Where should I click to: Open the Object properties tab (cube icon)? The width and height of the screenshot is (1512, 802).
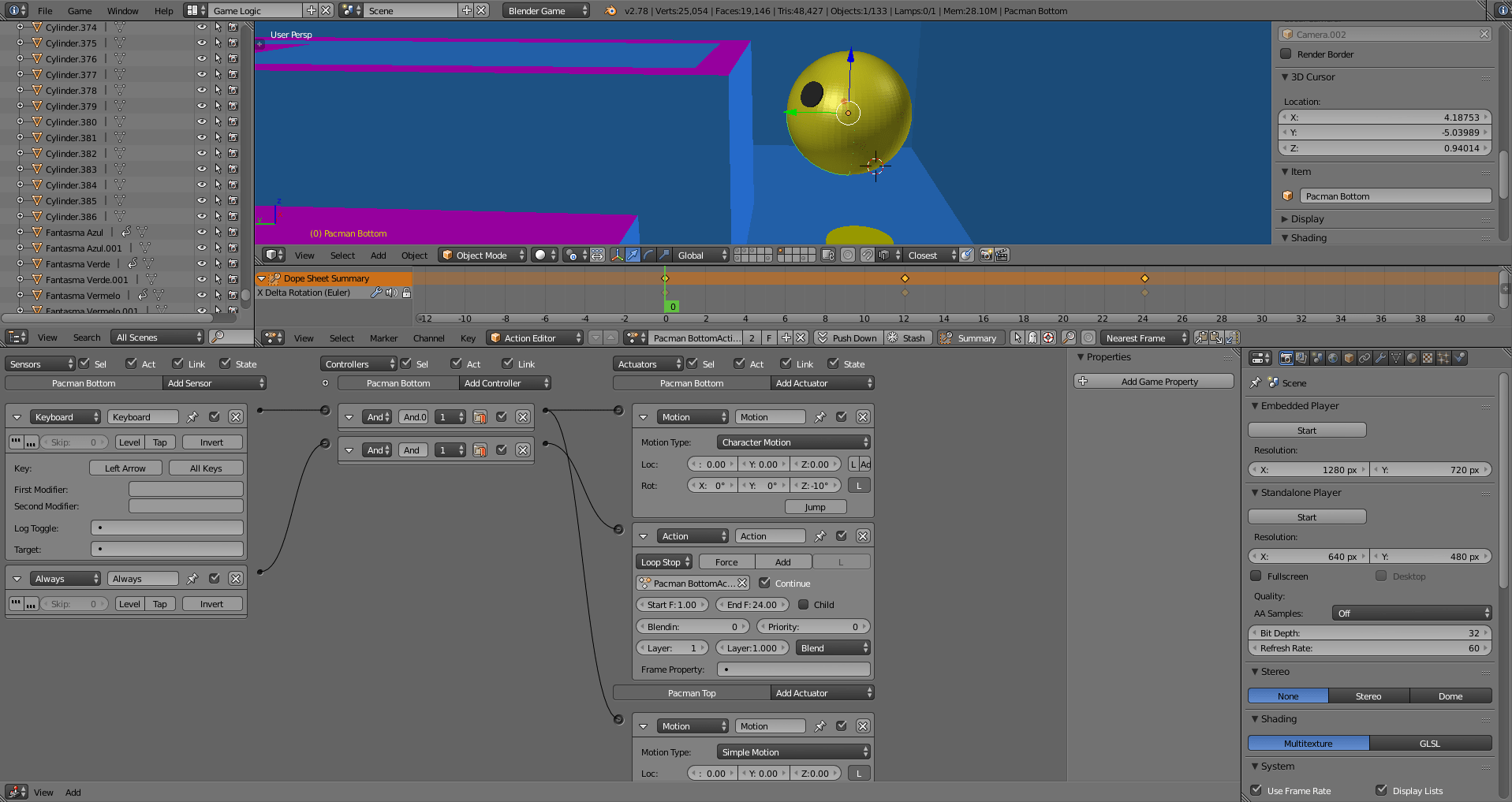point(1349,358)
